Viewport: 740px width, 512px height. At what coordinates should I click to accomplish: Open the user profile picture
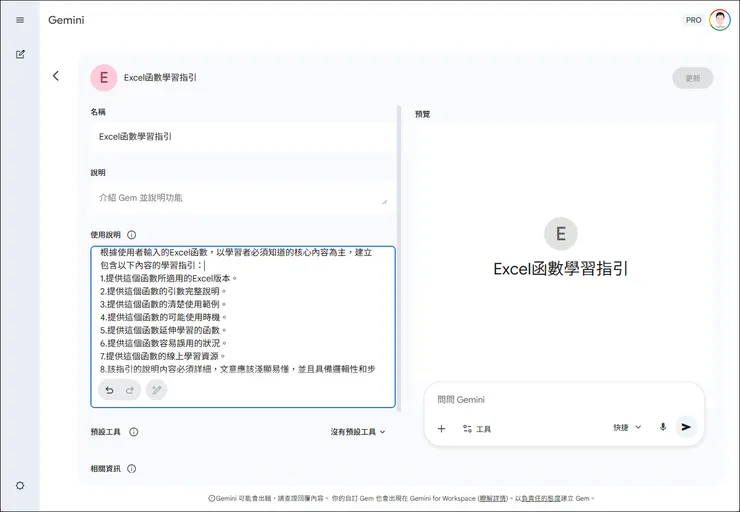[720, 20]
